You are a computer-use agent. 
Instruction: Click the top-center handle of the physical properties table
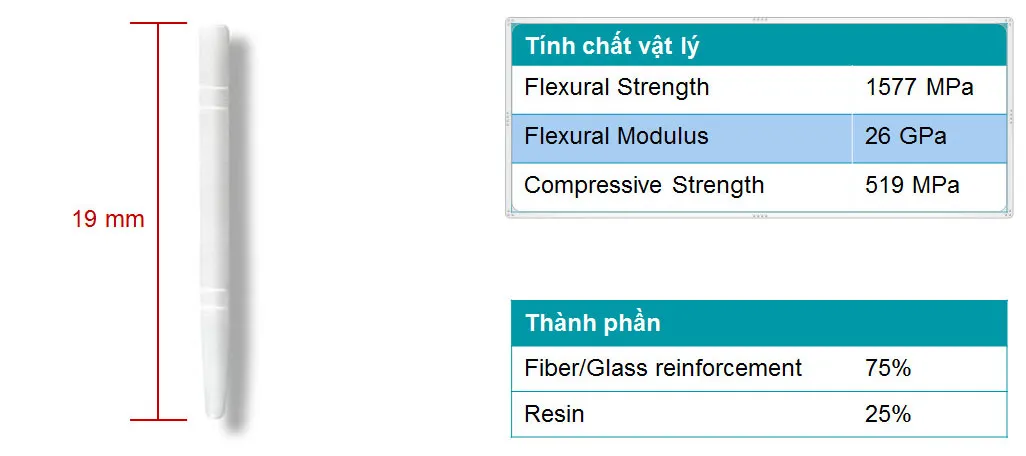pos(759,19)
